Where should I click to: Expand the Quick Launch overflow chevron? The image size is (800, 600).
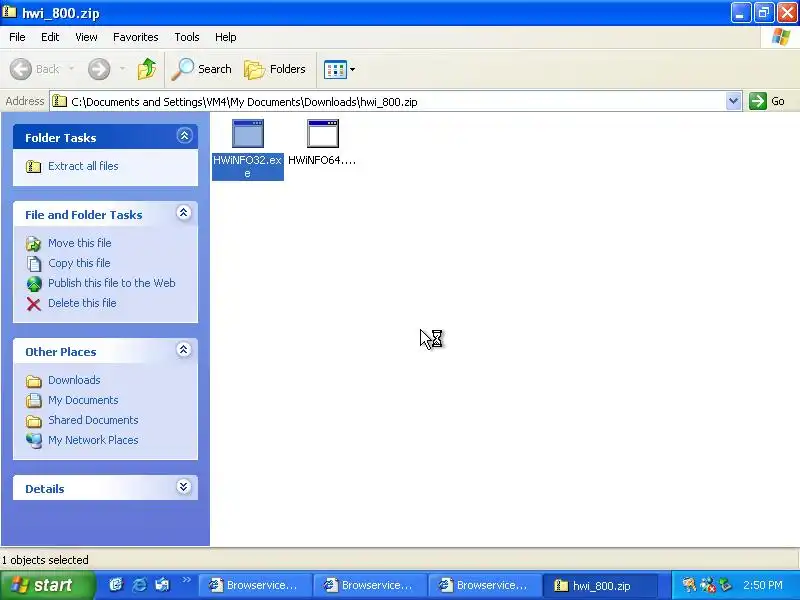click(186, 580)
